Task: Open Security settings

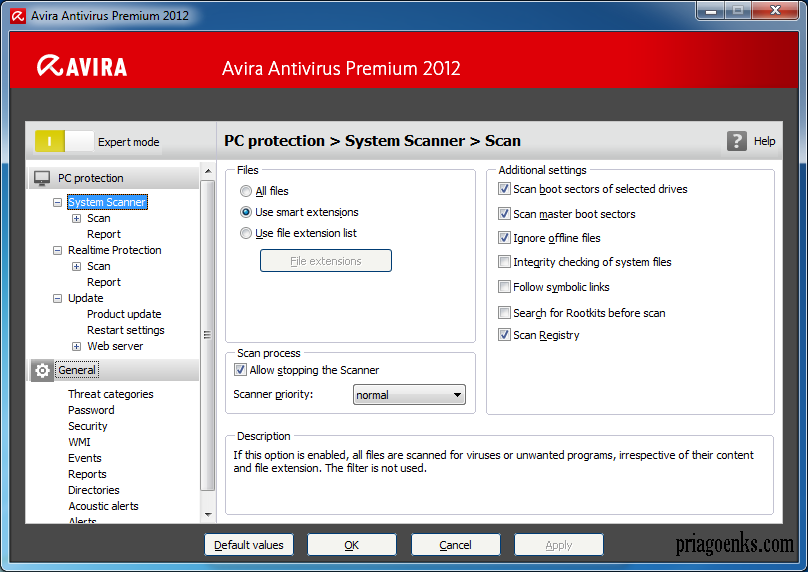Action: [88, 426]
